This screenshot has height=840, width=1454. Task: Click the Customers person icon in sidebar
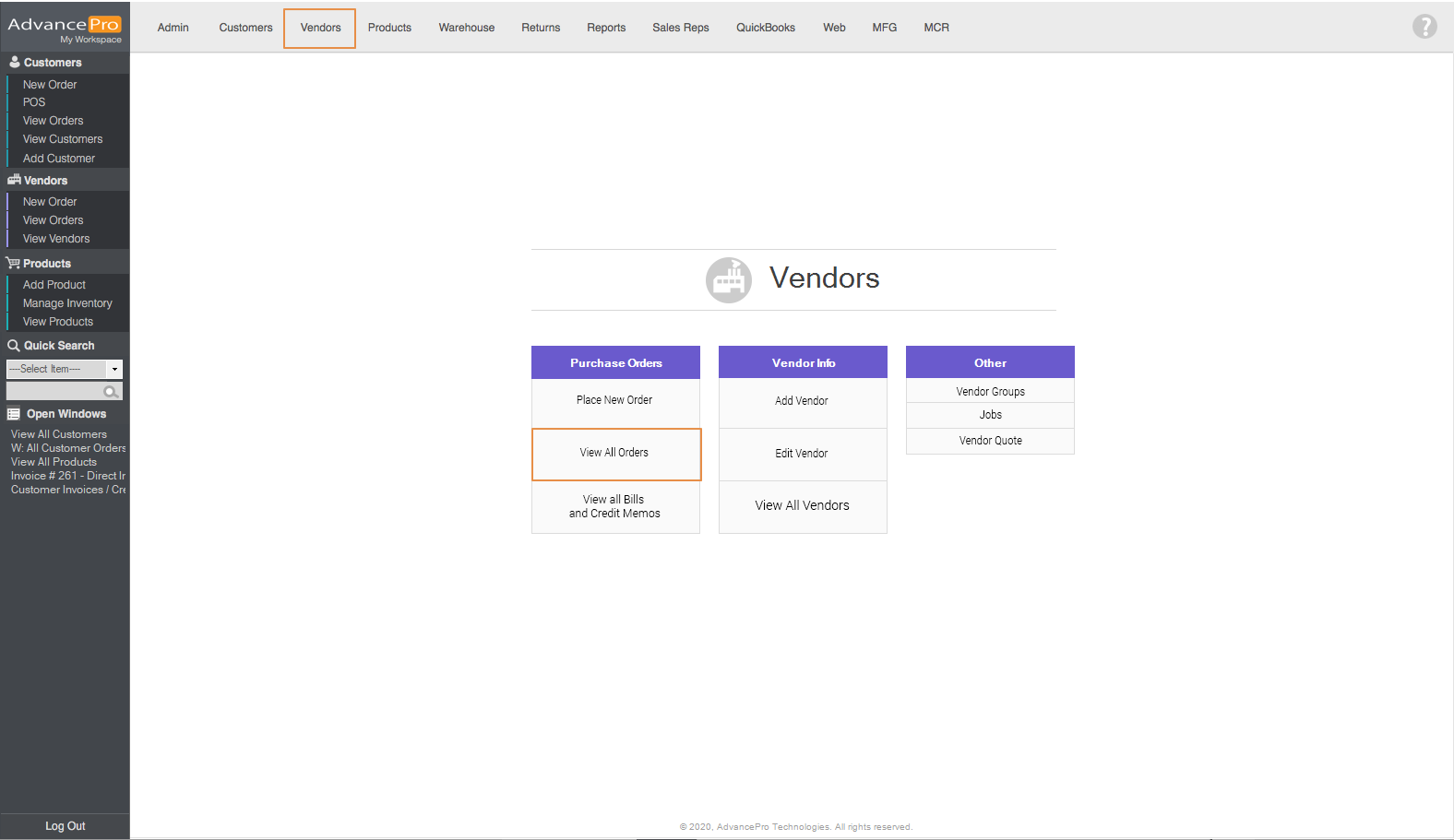(14, 63)
